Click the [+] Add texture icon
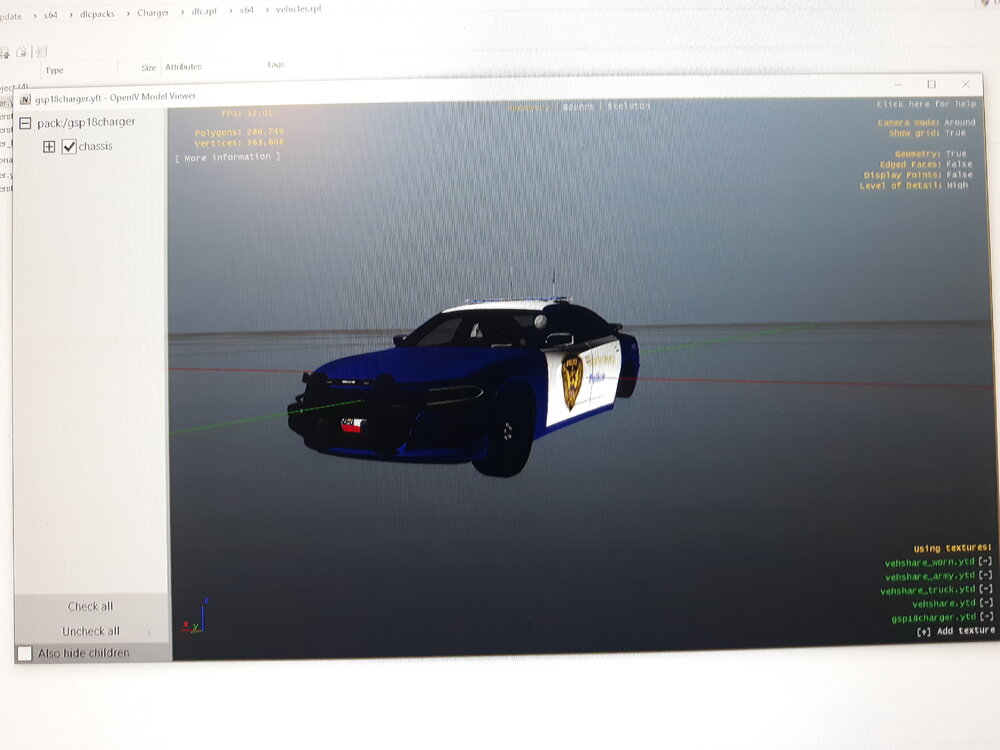This screenshot has height=750, width=1000. point(926,631)
